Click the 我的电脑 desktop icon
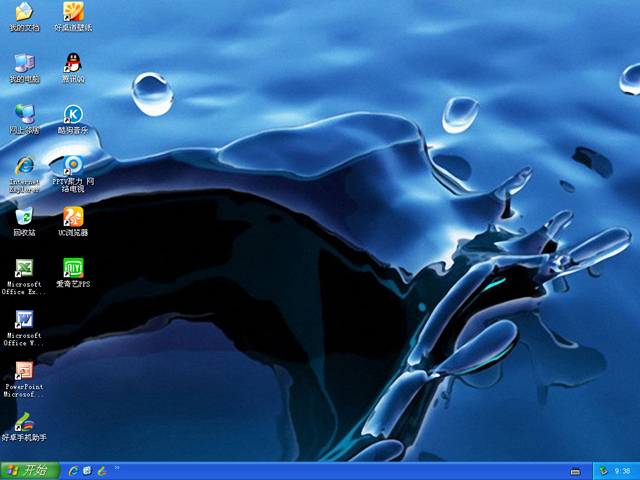Viewport: 640px width, 480px height. (24, 63)
